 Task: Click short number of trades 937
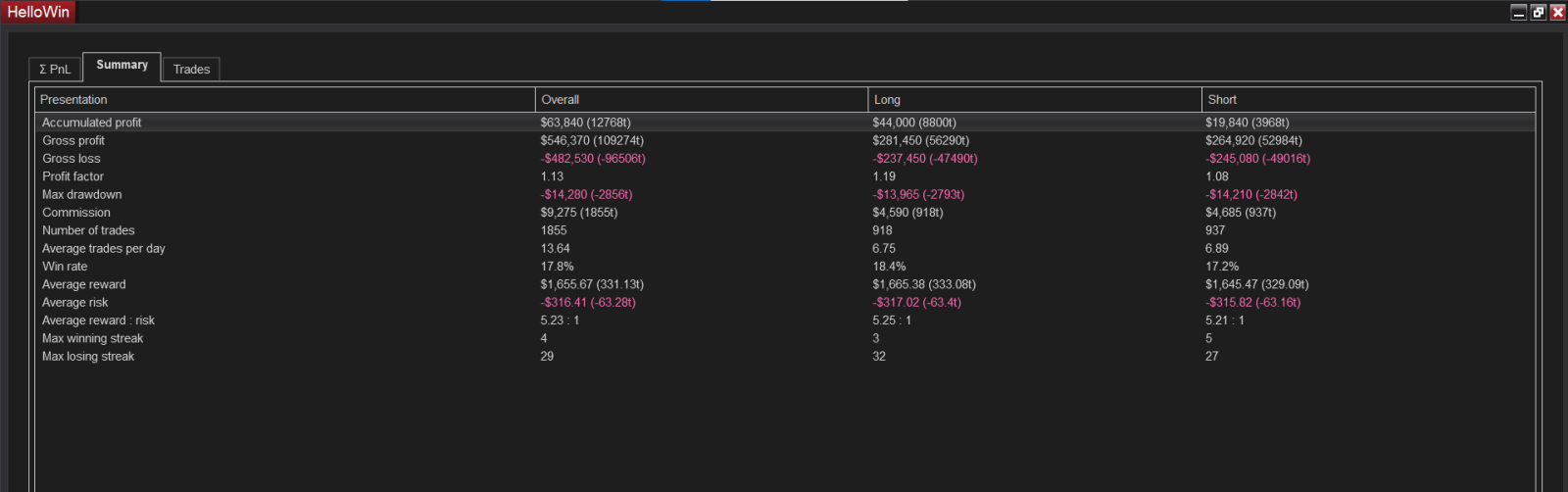tap(1216, 230)
